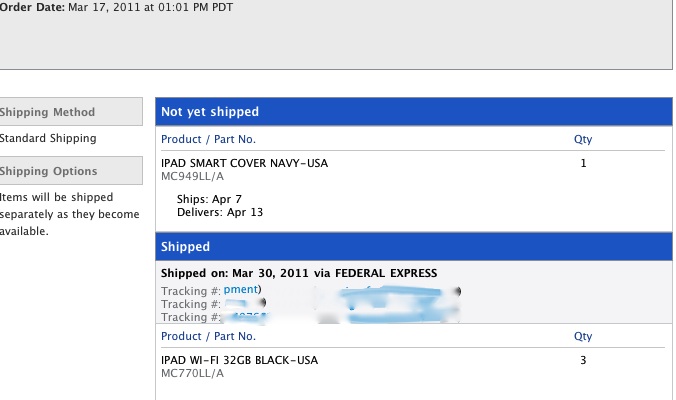Click part number MC949LL/A
Viewport: 676px width, 400px height.
point(192,177)
